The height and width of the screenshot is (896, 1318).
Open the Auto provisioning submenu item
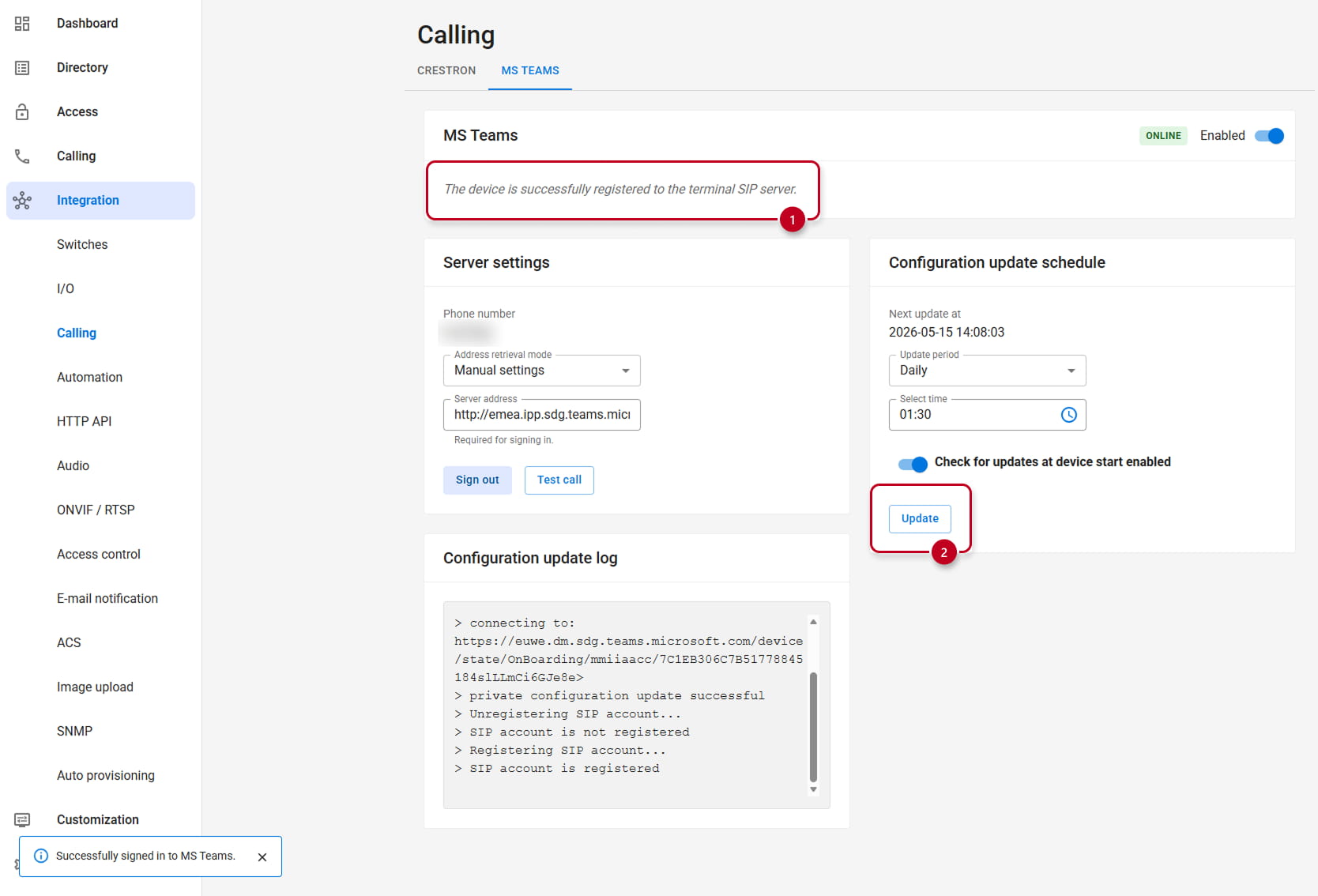pos(101,776)
